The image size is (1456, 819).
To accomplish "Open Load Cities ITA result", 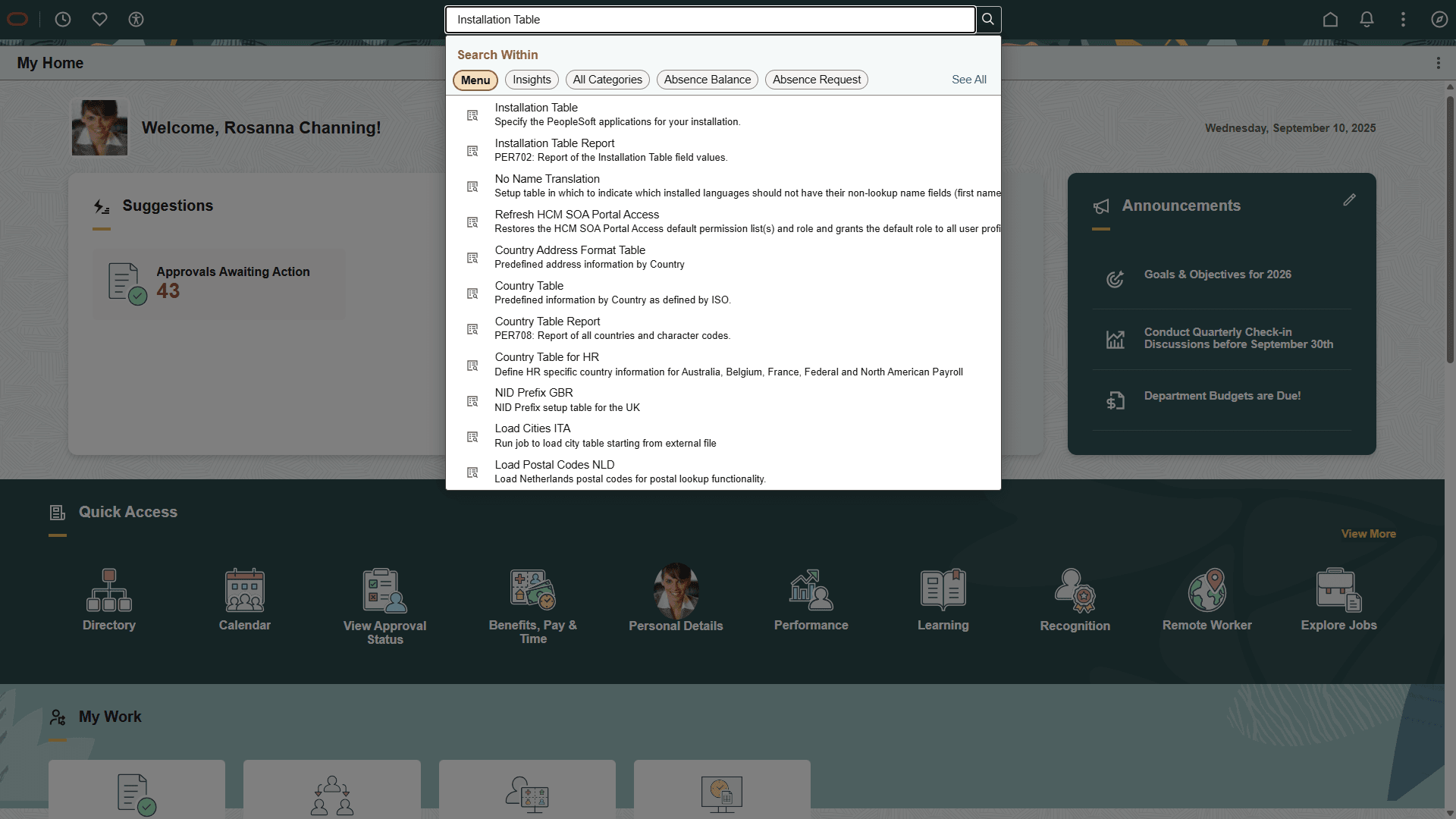I will pyautogui.click(x=723, y=435).
